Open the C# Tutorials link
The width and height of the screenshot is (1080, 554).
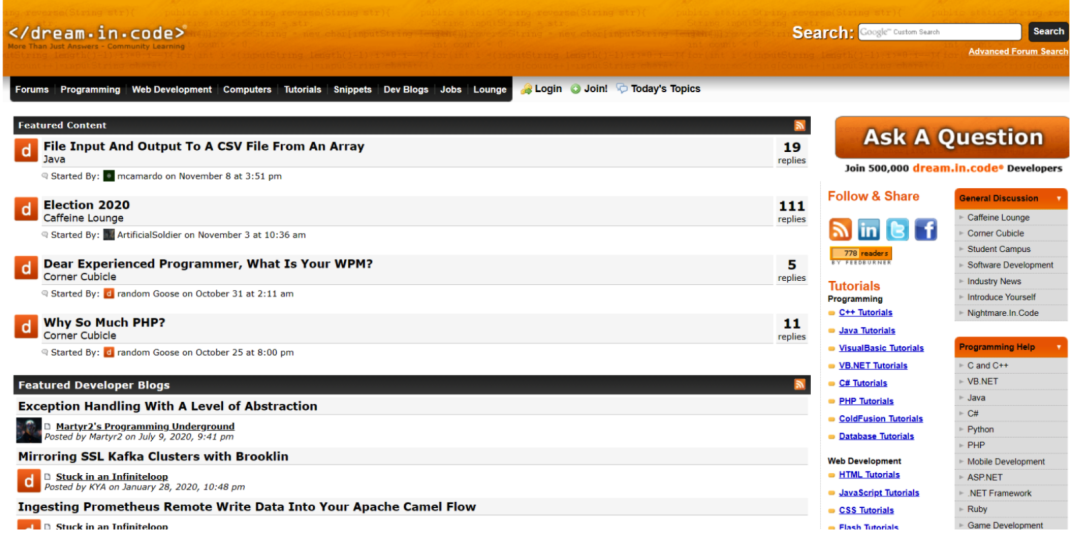(862, 383)
